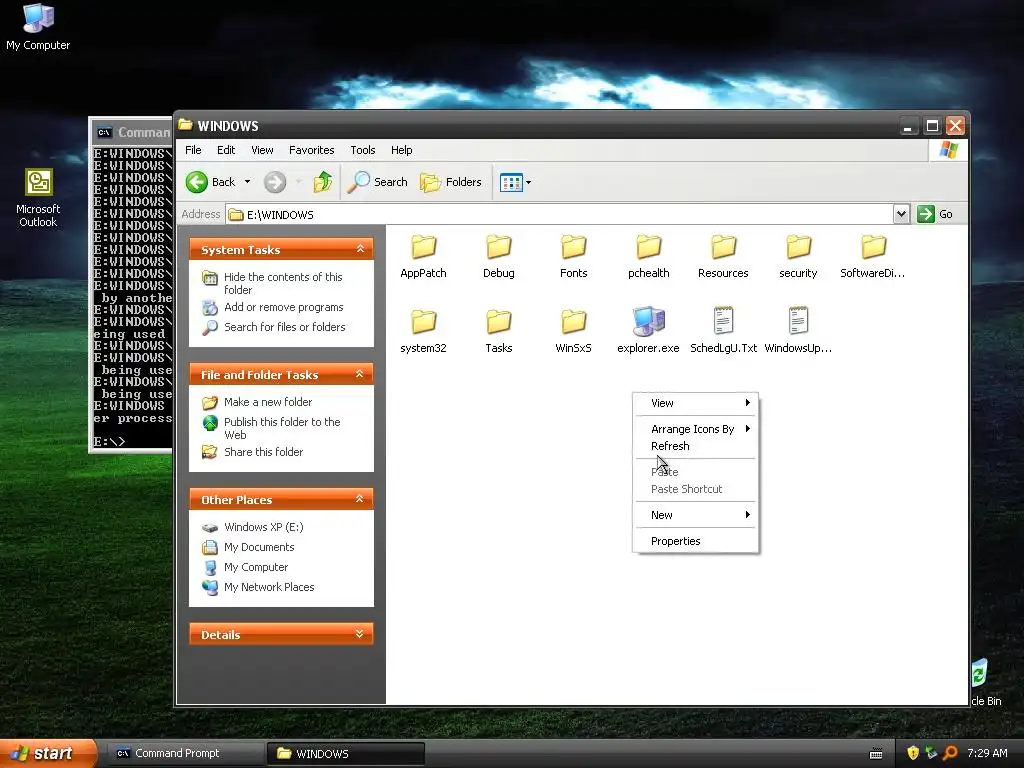Open the New submenu in context menu
The image size is (1024, 768).
pyautogui.click(x=696, y=515)
